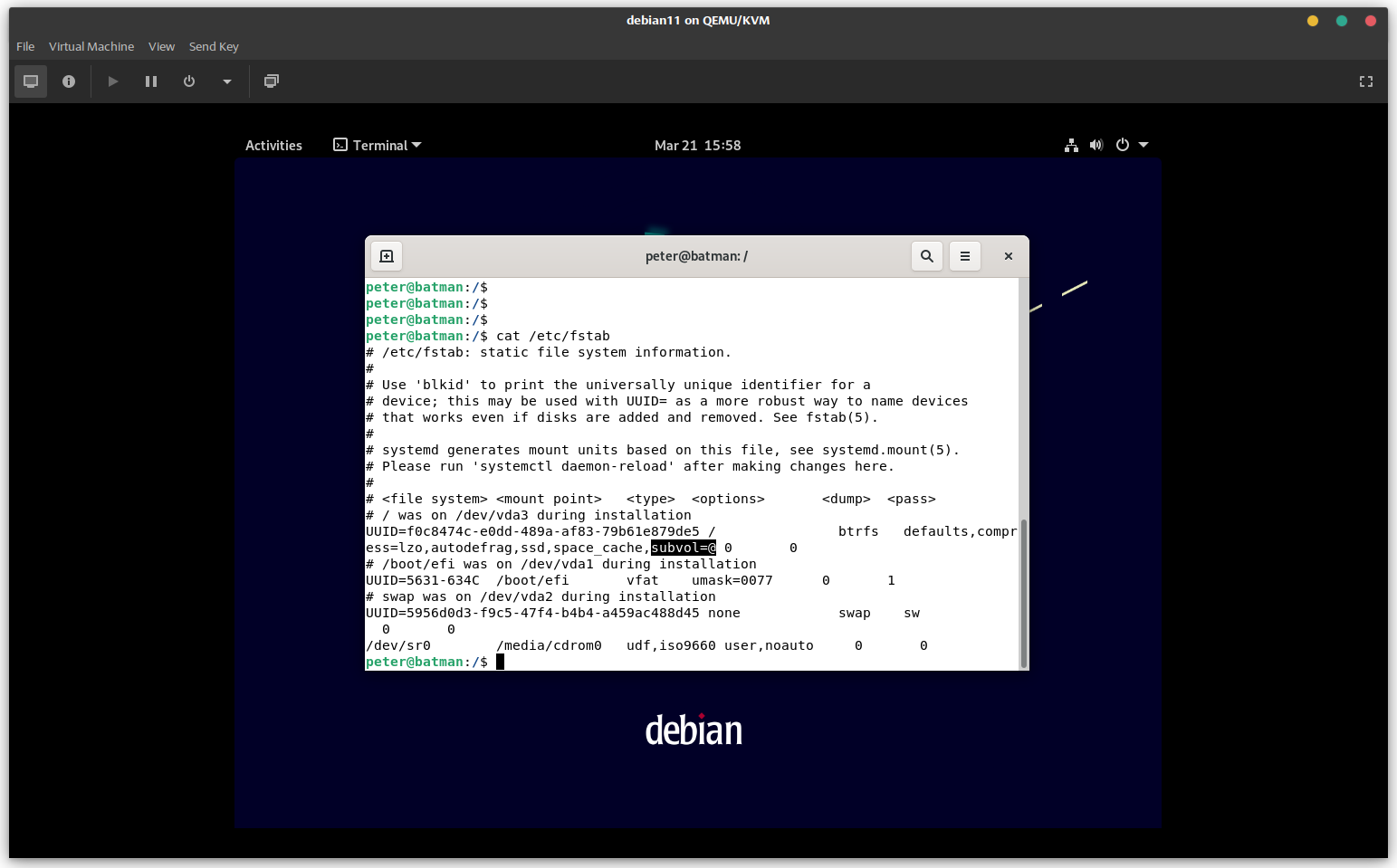Pause the virtual machine
This screenshot has width=1397, height=868.
[151, 81]
